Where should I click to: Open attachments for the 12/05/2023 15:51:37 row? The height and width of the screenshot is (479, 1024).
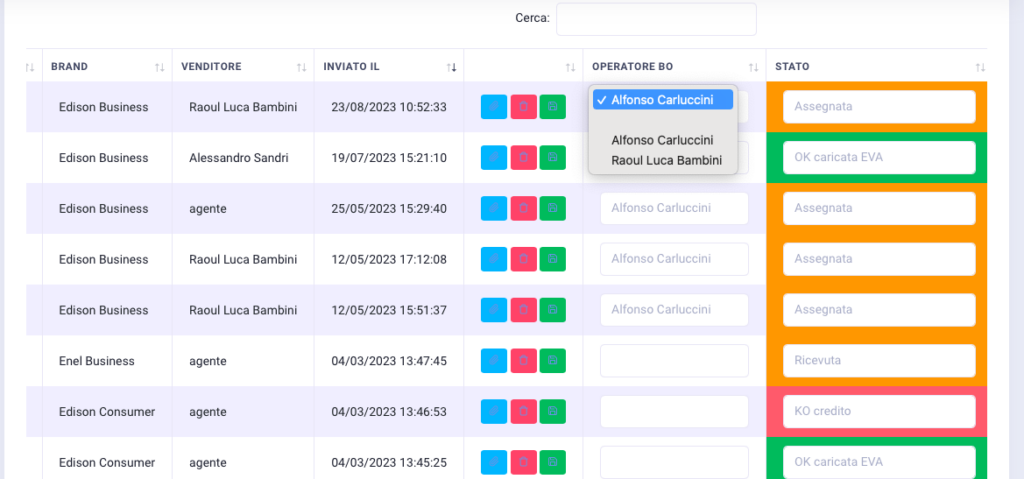click(x=494, y=310)
